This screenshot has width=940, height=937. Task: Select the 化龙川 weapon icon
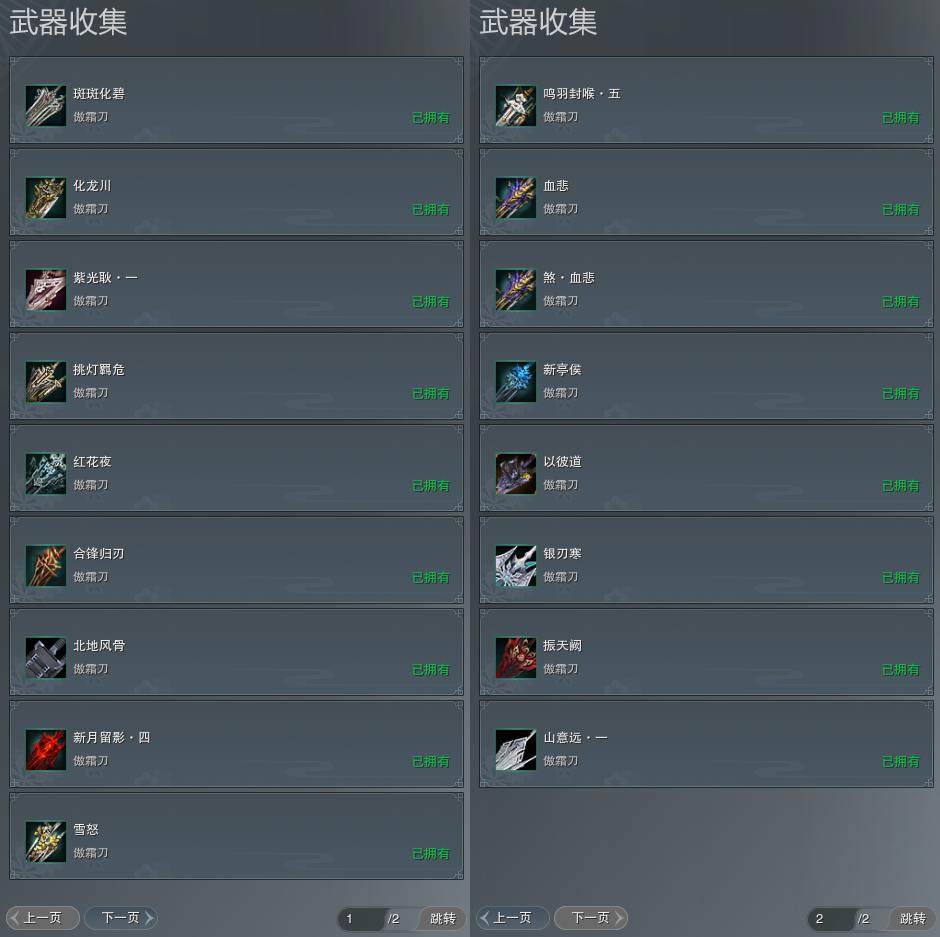46,198
